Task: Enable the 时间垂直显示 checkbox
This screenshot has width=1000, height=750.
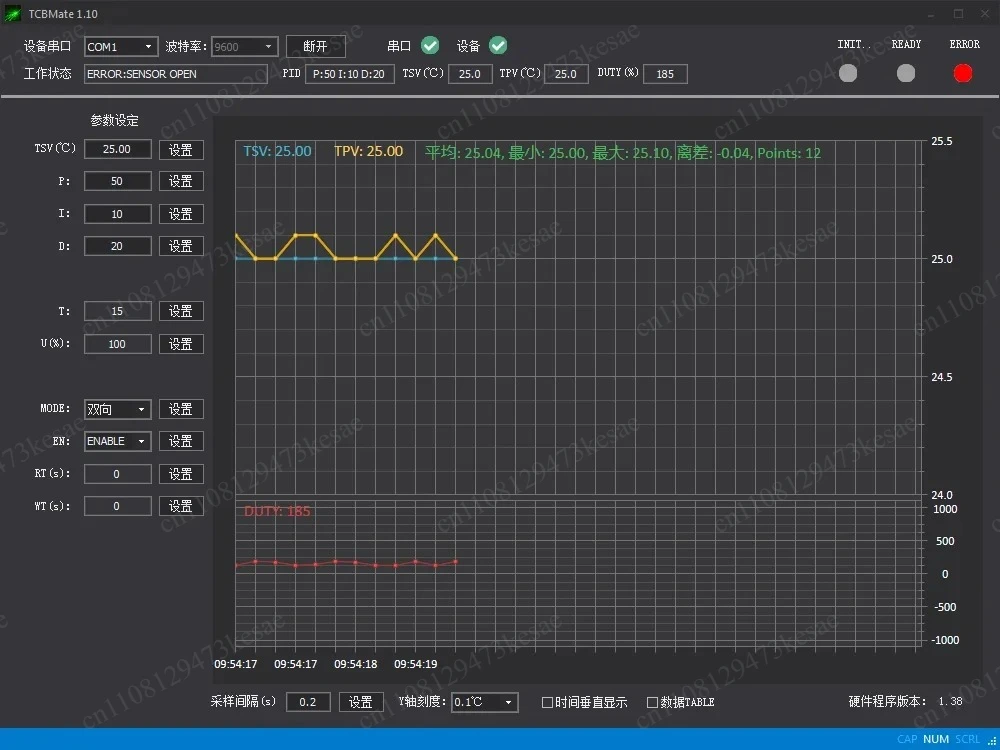Action: (x=547, y=702)
